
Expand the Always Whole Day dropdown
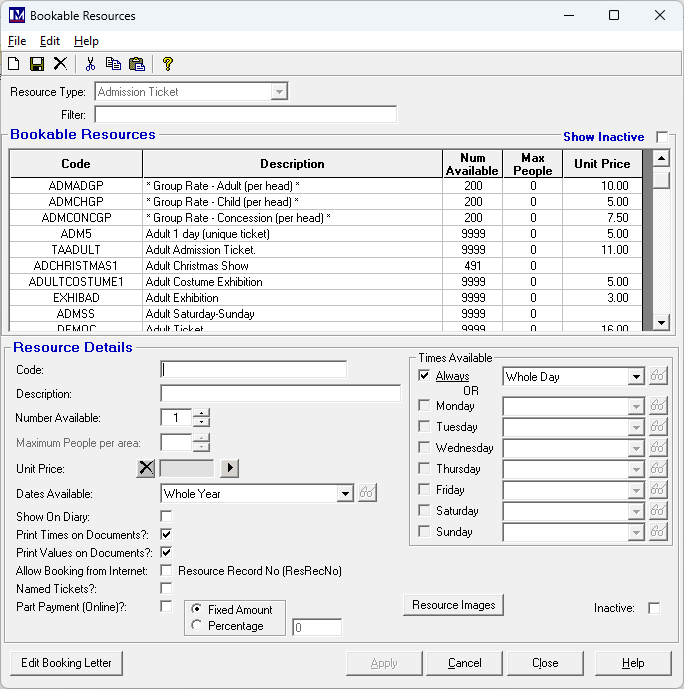click(x=635, y=377)
